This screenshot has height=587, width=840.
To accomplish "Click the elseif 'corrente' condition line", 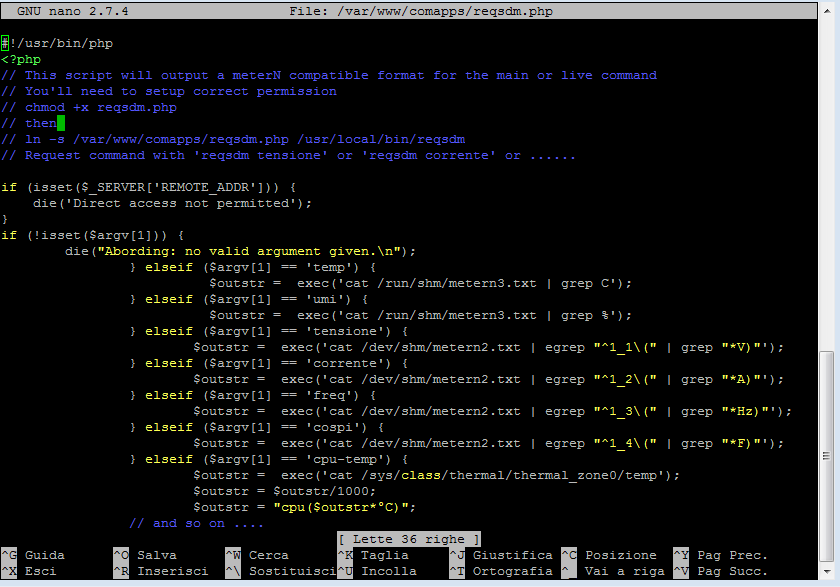I will pos(268,364).
